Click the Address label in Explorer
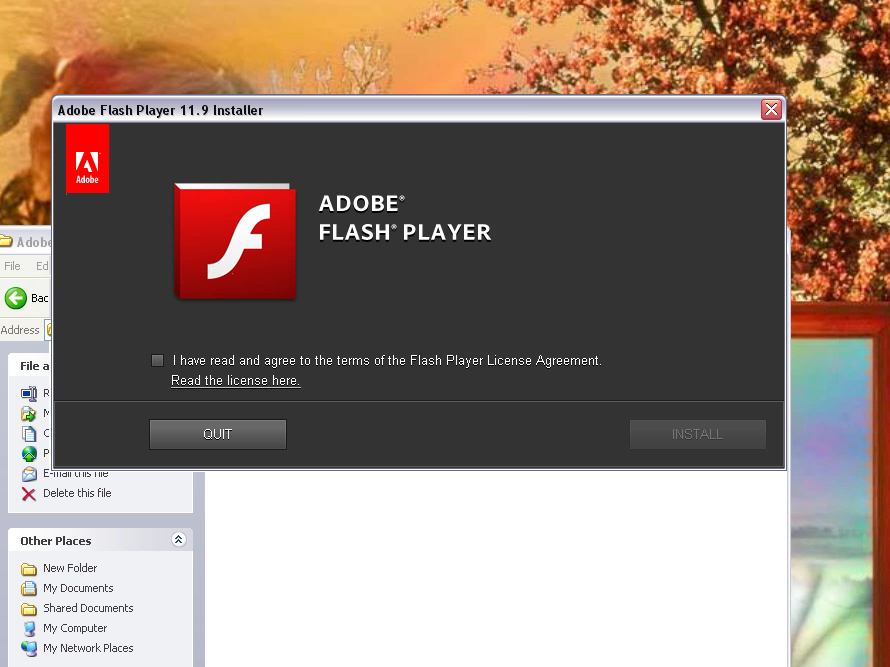890x667 pixels. coord(20,330)
